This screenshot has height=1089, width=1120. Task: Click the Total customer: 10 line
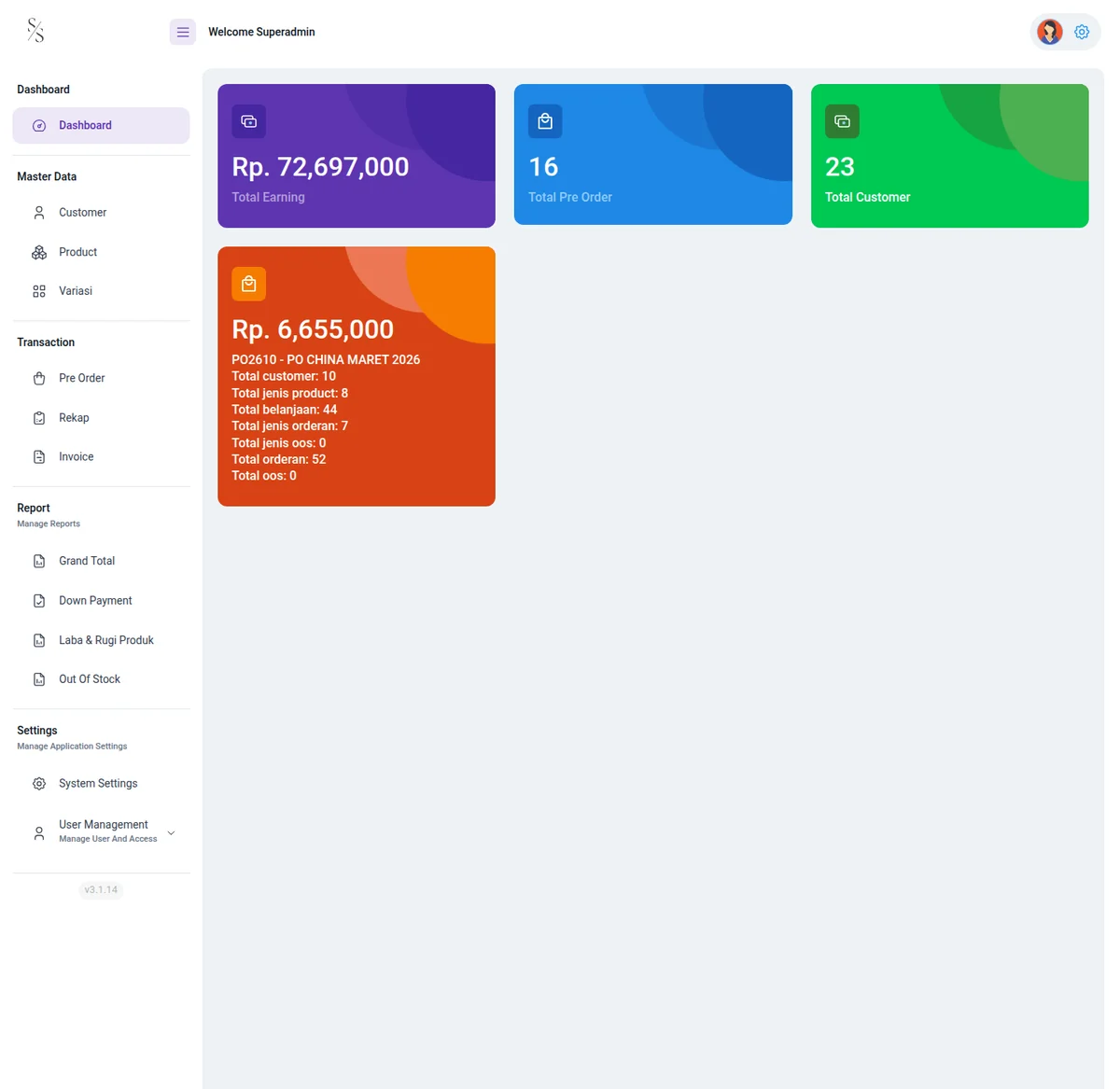click(284, 377)
